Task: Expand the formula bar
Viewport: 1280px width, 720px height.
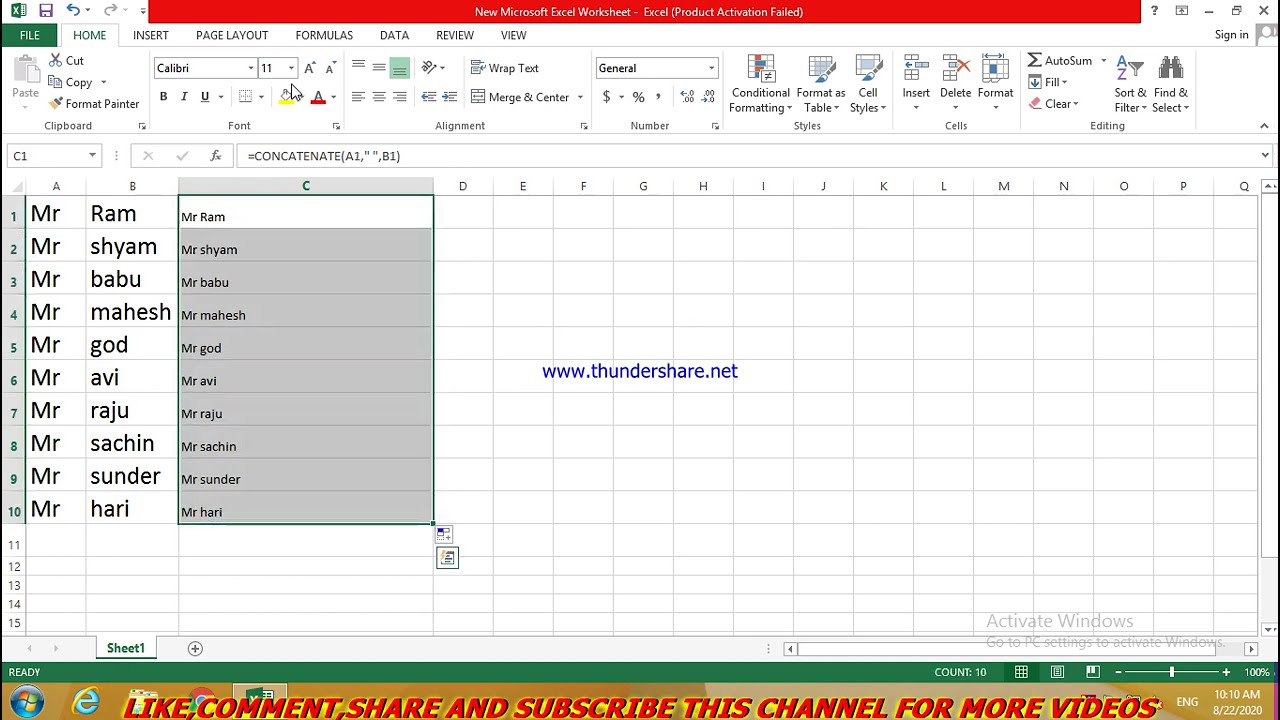Action: point(1265,156)
